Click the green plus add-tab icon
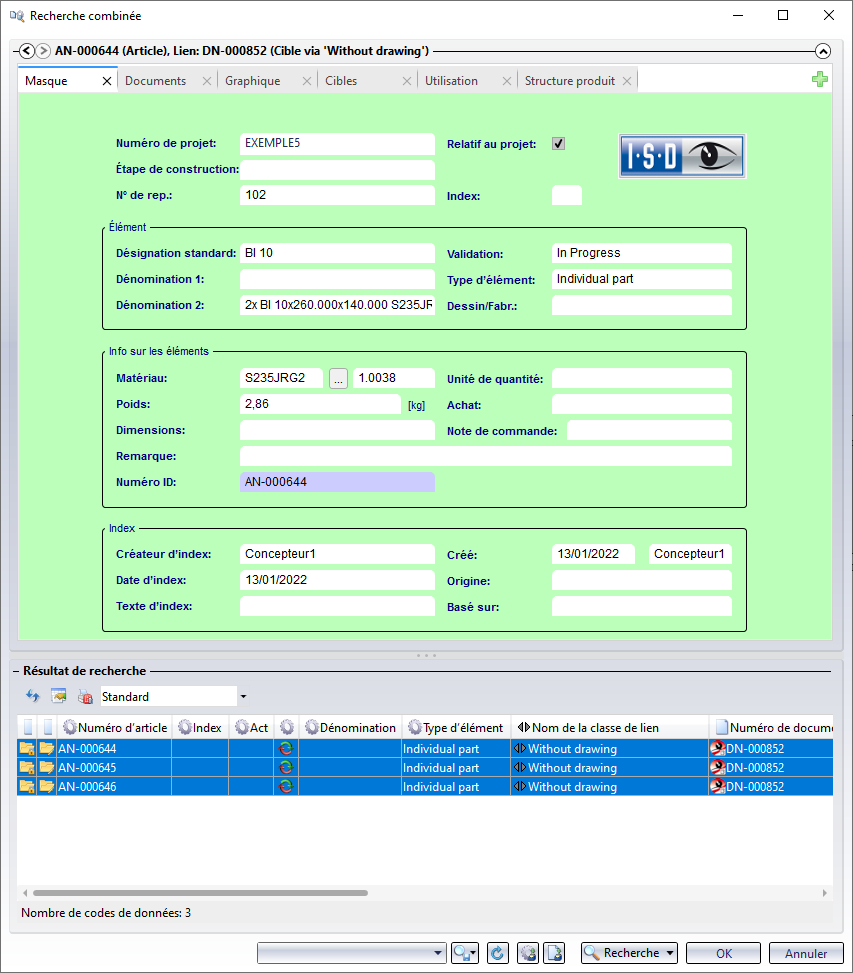 [820, 80]
